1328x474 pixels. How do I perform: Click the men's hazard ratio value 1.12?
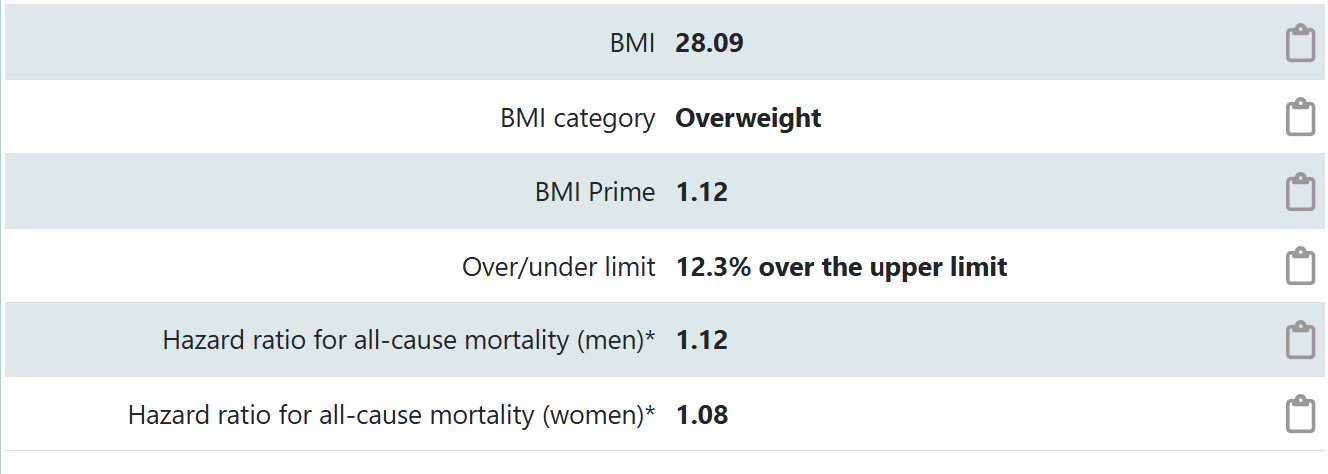click(702, 341)
